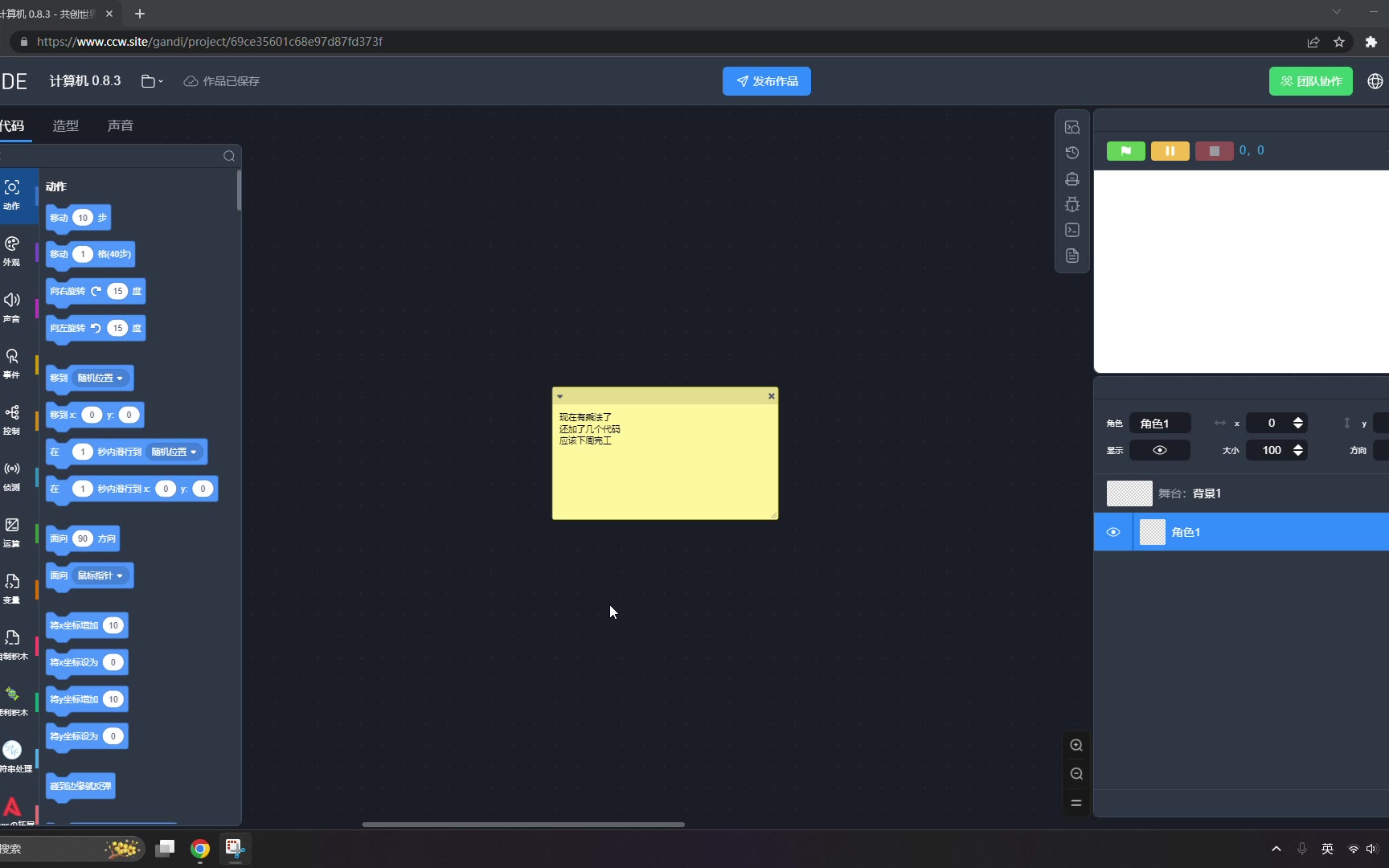The width and height of the screenshot is (1389, 868).
Task: Zoom in on the workspace
Action: point(1076,745)
